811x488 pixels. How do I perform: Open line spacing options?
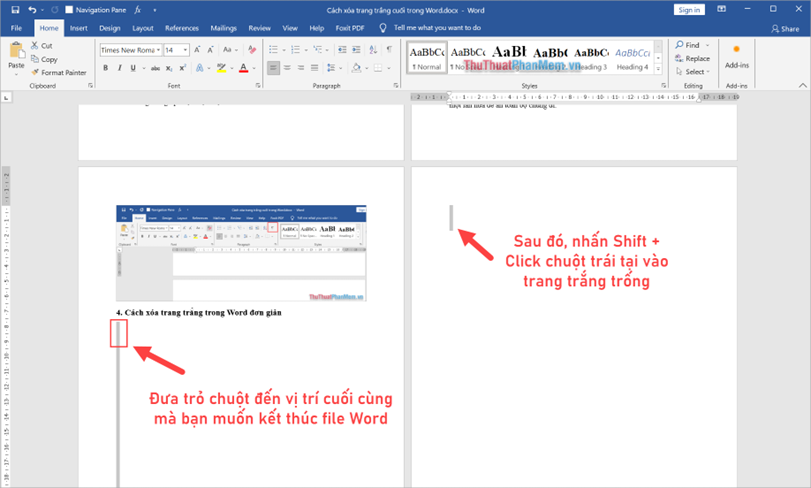332,68
